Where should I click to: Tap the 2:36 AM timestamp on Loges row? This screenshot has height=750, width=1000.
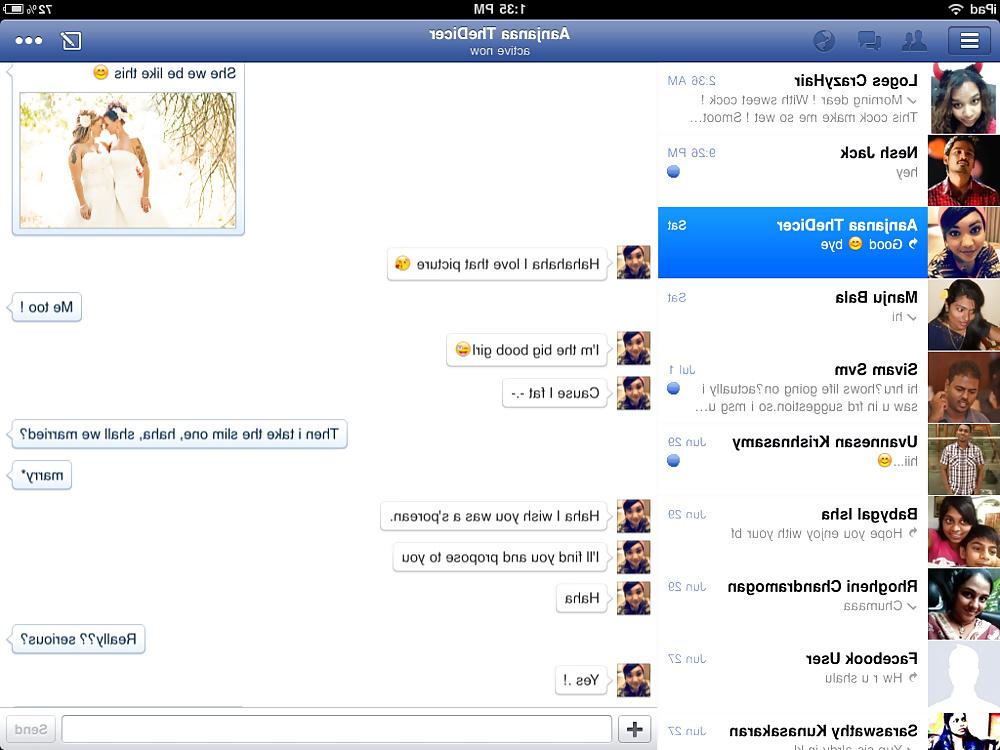point(691,80)
